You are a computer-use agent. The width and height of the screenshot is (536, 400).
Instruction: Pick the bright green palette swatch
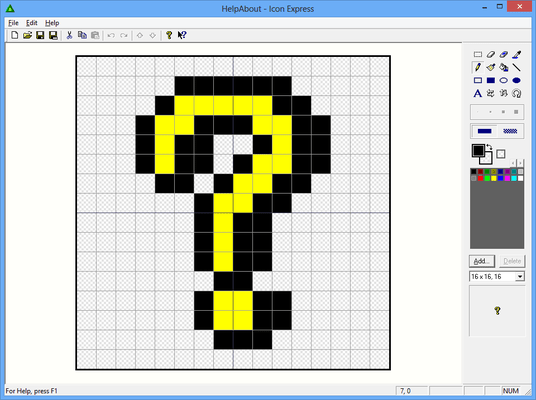[487, 178]
